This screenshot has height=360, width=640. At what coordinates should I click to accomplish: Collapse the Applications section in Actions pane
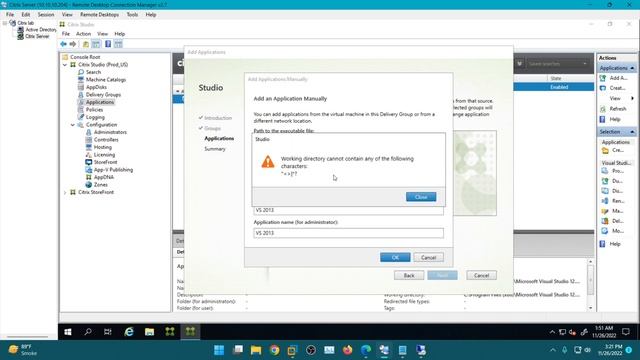(x=632, y=68)
